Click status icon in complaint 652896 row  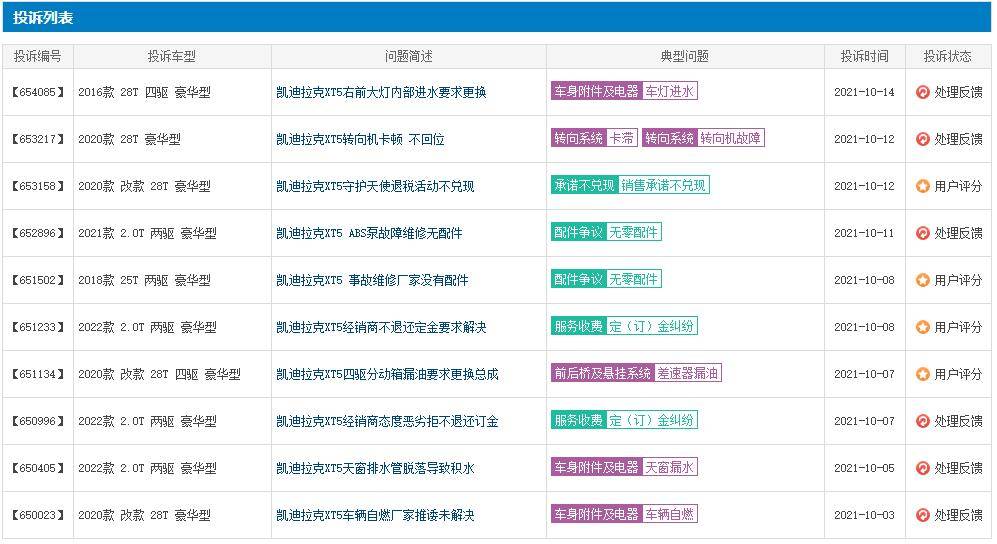pos(922,233)
